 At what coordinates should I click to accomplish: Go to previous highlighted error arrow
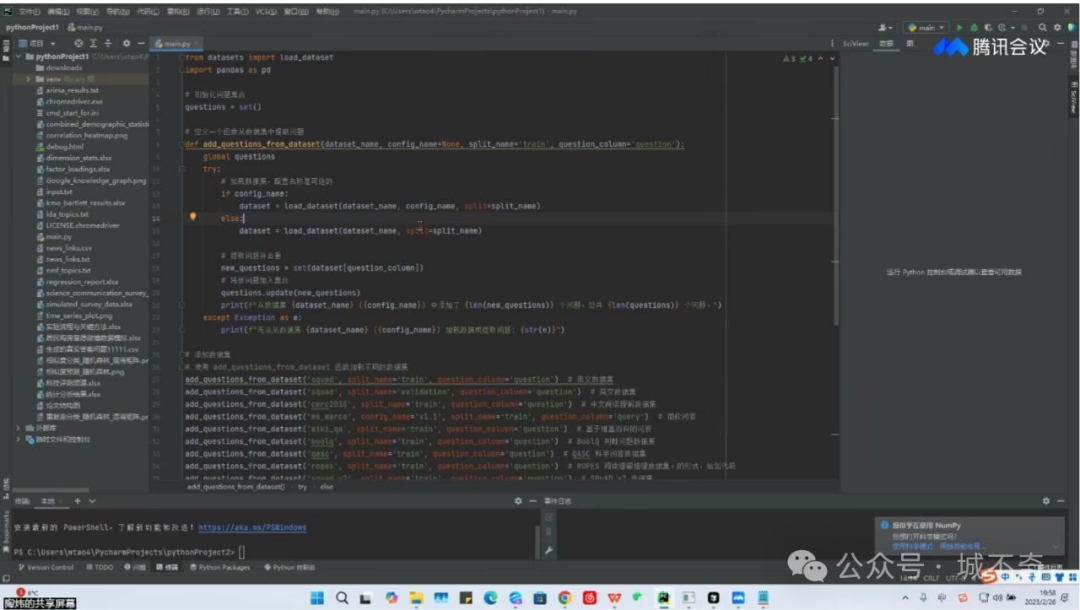pos(820,59)
